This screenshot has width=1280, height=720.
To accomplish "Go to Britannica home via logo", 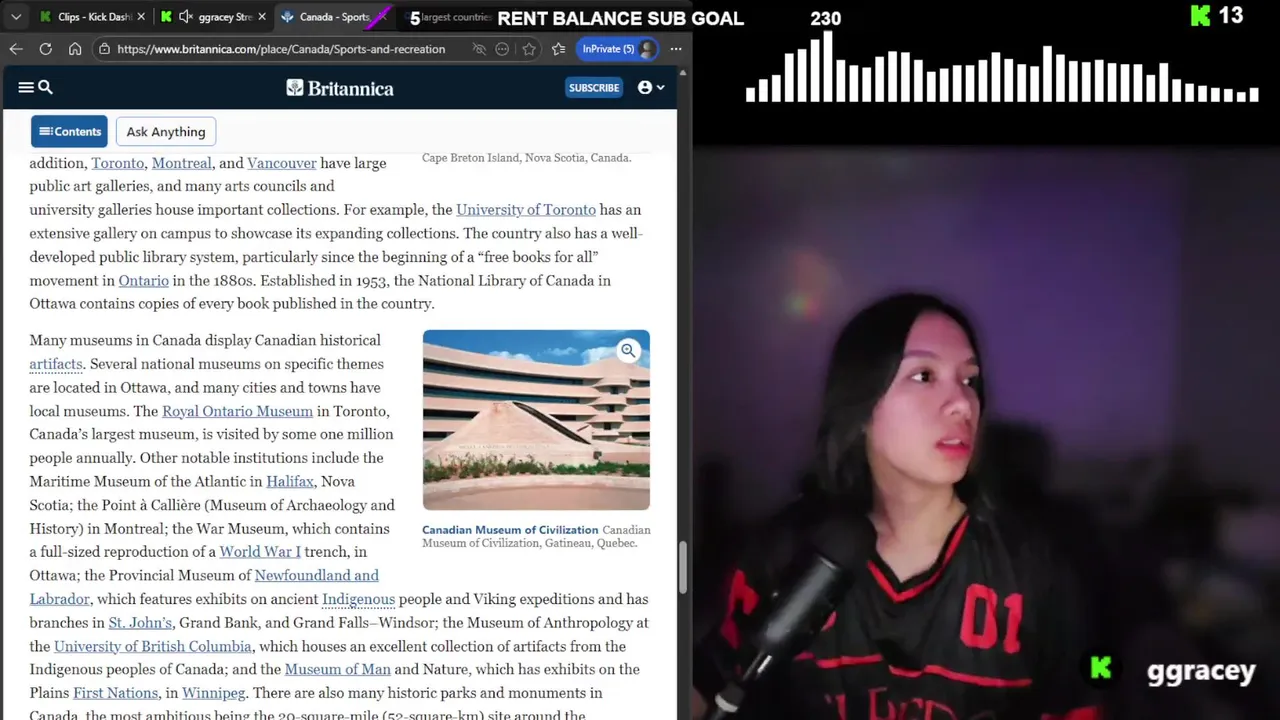I will (340, 88).
